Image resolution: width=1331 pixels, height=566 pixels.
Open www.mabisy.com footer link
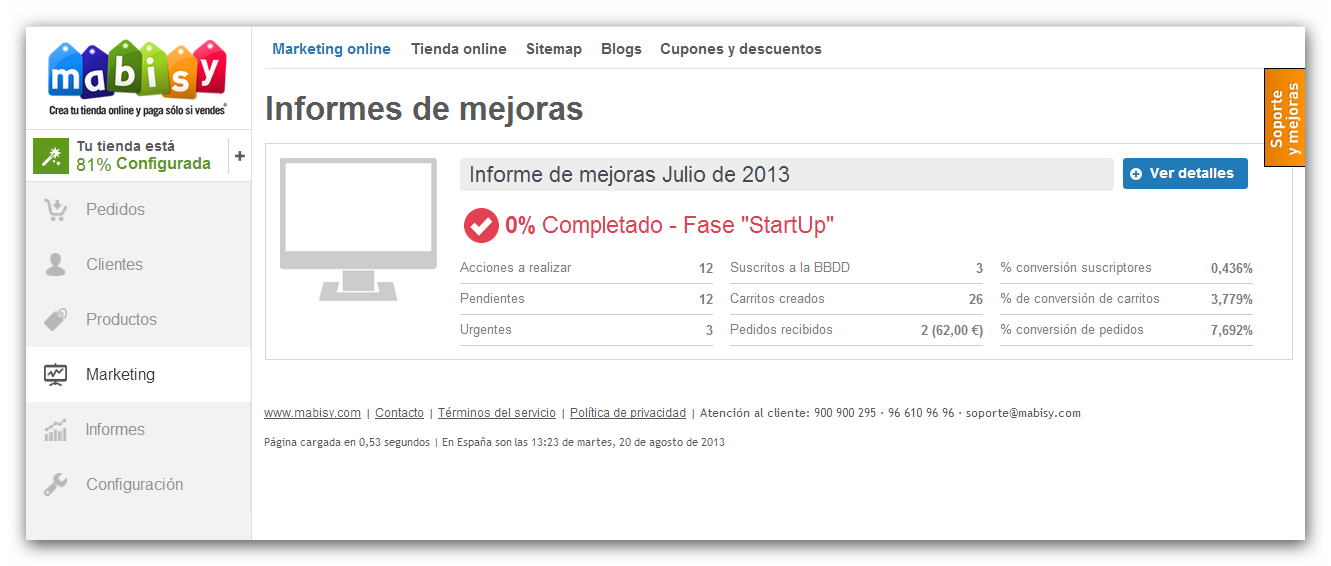[x=312, y=413]
